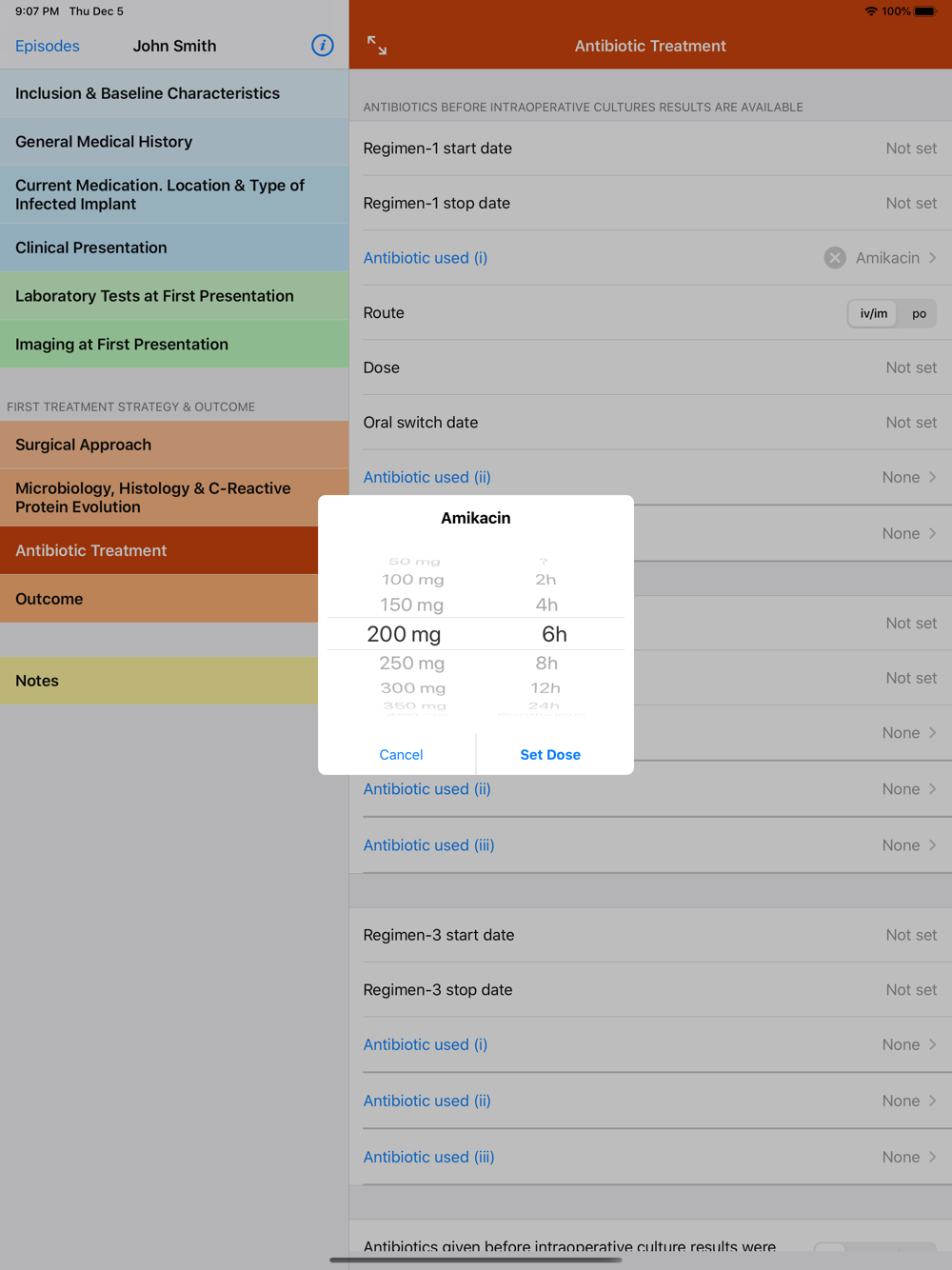Set Regimen-1 stop date
The width and height of the screenshot is (952, 1270).
point(650,203)
